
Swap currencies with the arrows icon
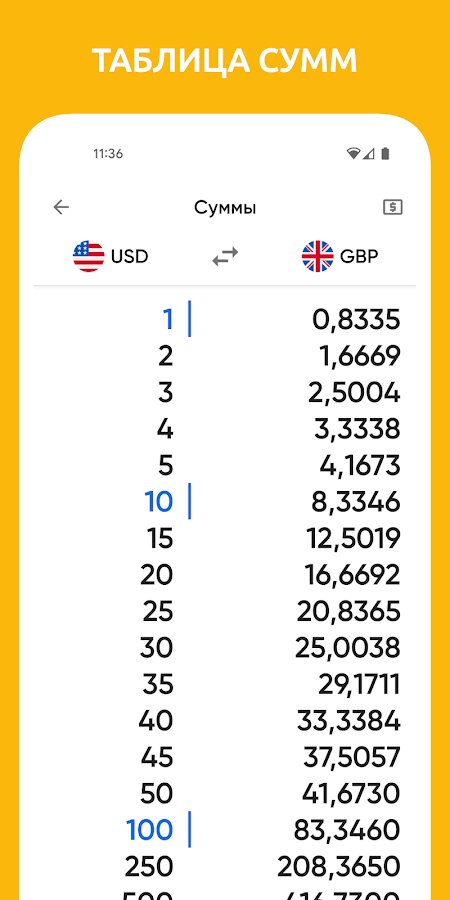225,256
